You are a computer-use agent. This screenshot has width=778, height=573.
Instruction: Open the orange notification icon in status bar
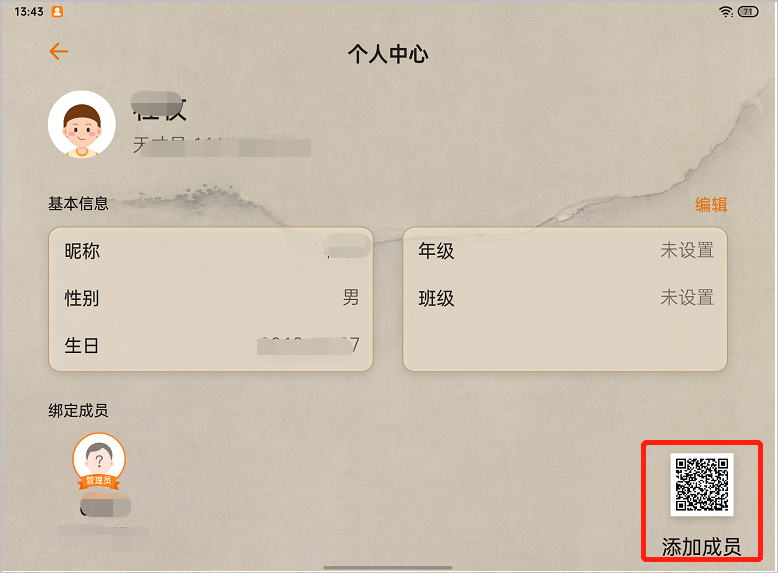[58, 11]
